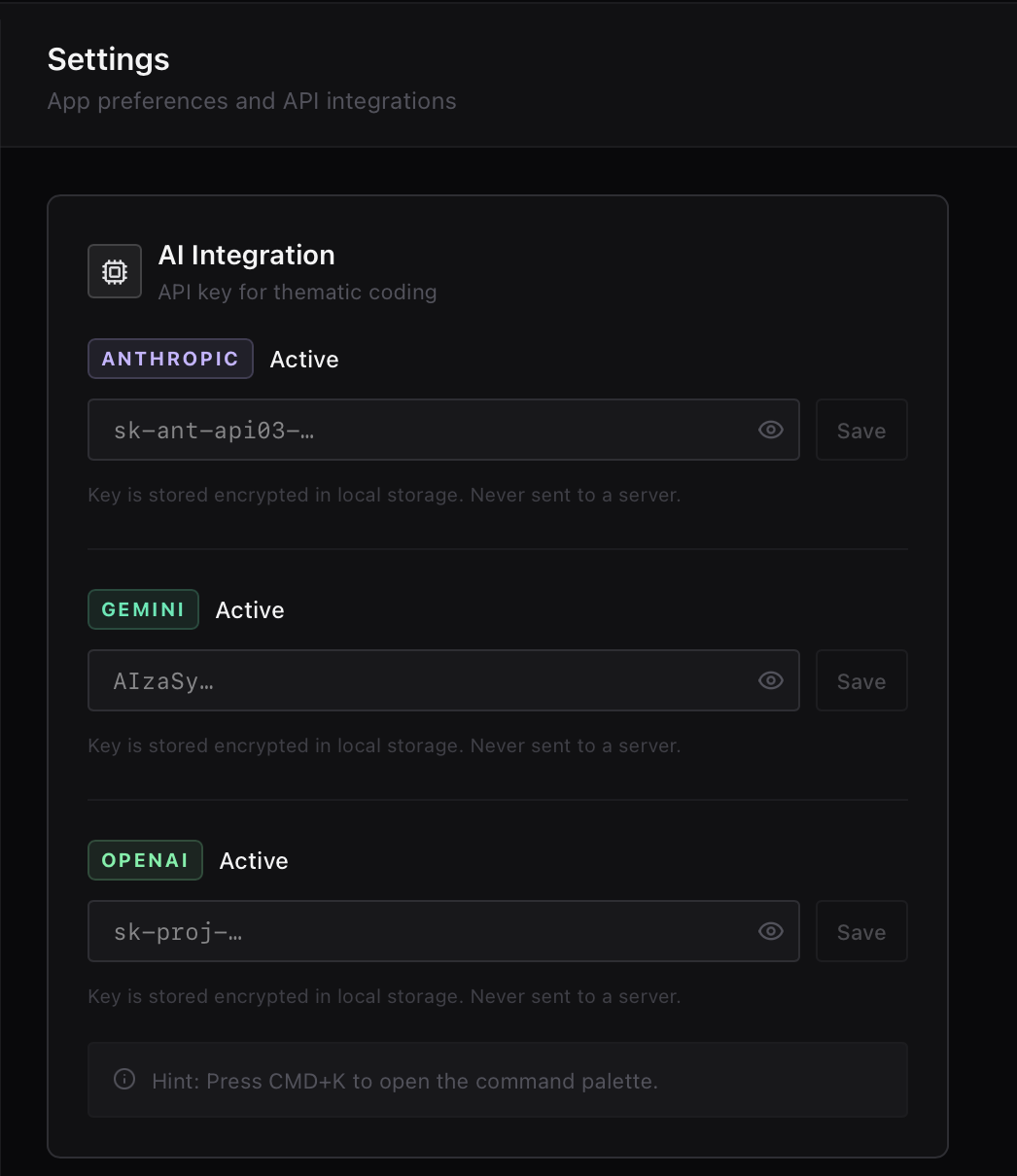The height and width of the screenshot is (1176, 1017).
Task: Click the eye icon in the Anthropic key field
Action: (x=770, y=430)
